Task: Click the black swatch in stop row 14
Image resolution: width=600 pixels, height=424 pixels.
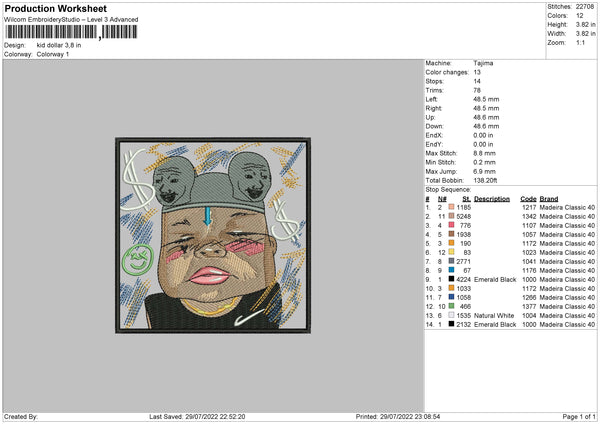Action: click(x=452, y=324)
